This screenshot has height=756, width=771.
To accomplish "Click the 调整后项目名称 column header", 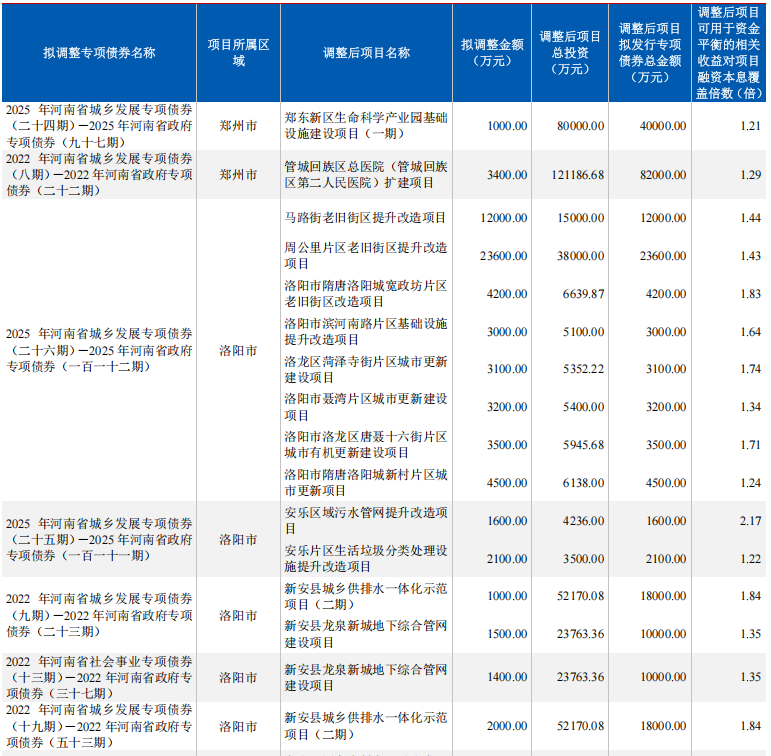I will 366,53.
